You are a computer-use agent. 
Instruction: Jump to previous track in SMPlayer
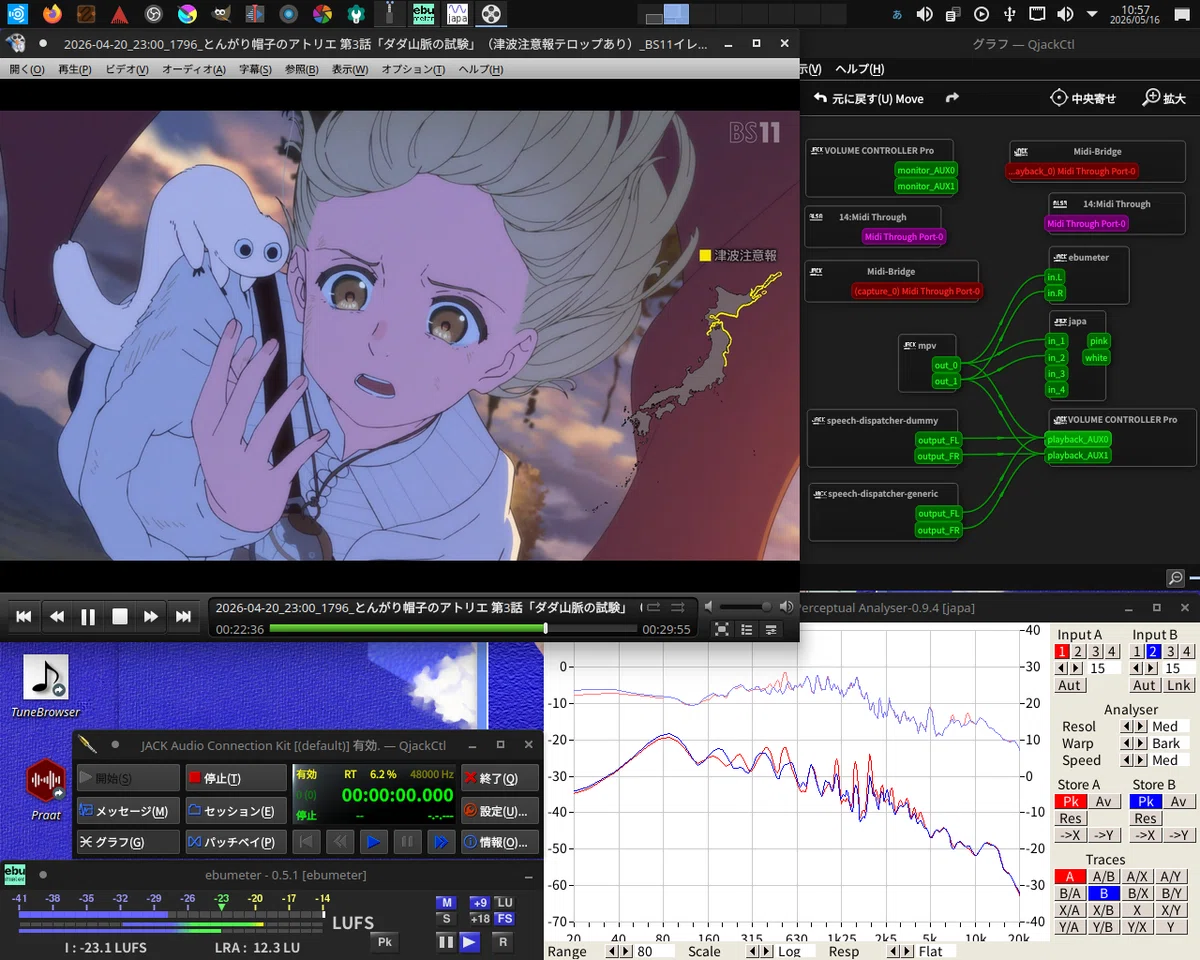coord(24,617)
